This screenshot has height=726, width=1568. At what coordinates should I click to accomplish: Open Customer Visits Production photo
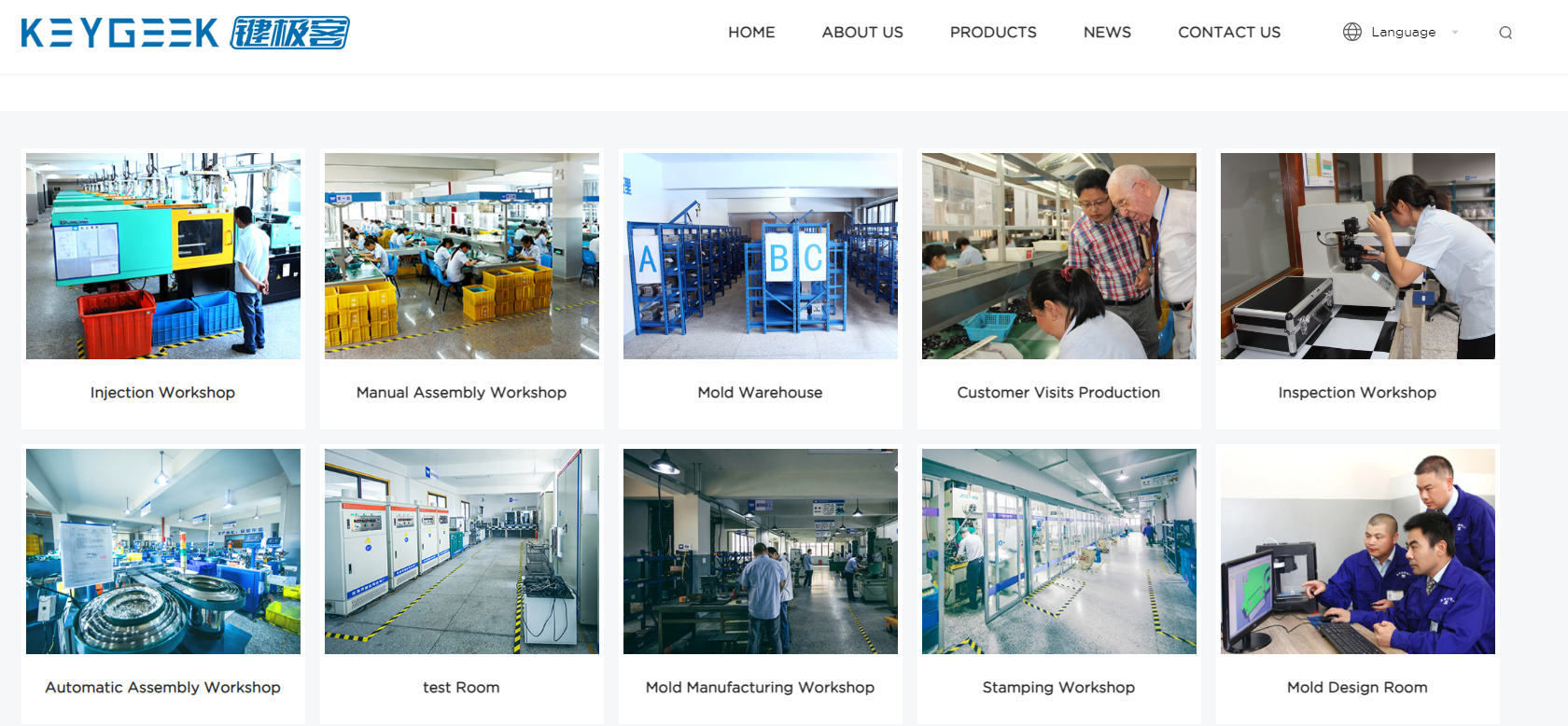coord(1059,256)
